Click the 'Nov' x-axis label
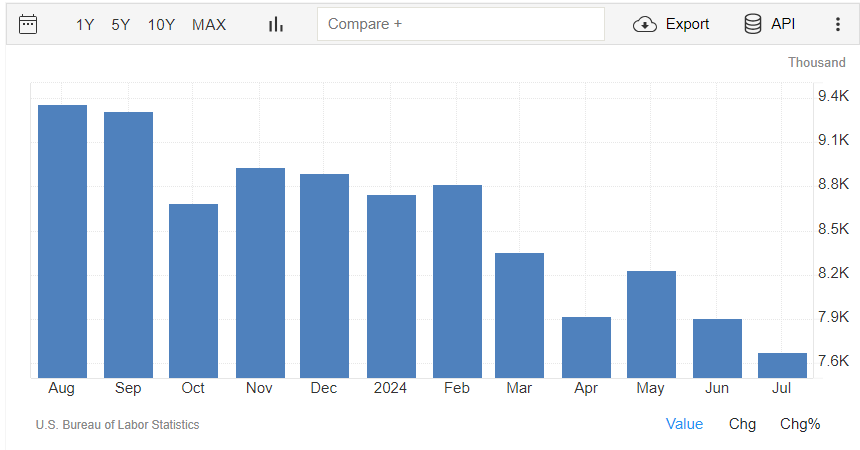Screen dimensions: 860x450 [x=259, y=388]
